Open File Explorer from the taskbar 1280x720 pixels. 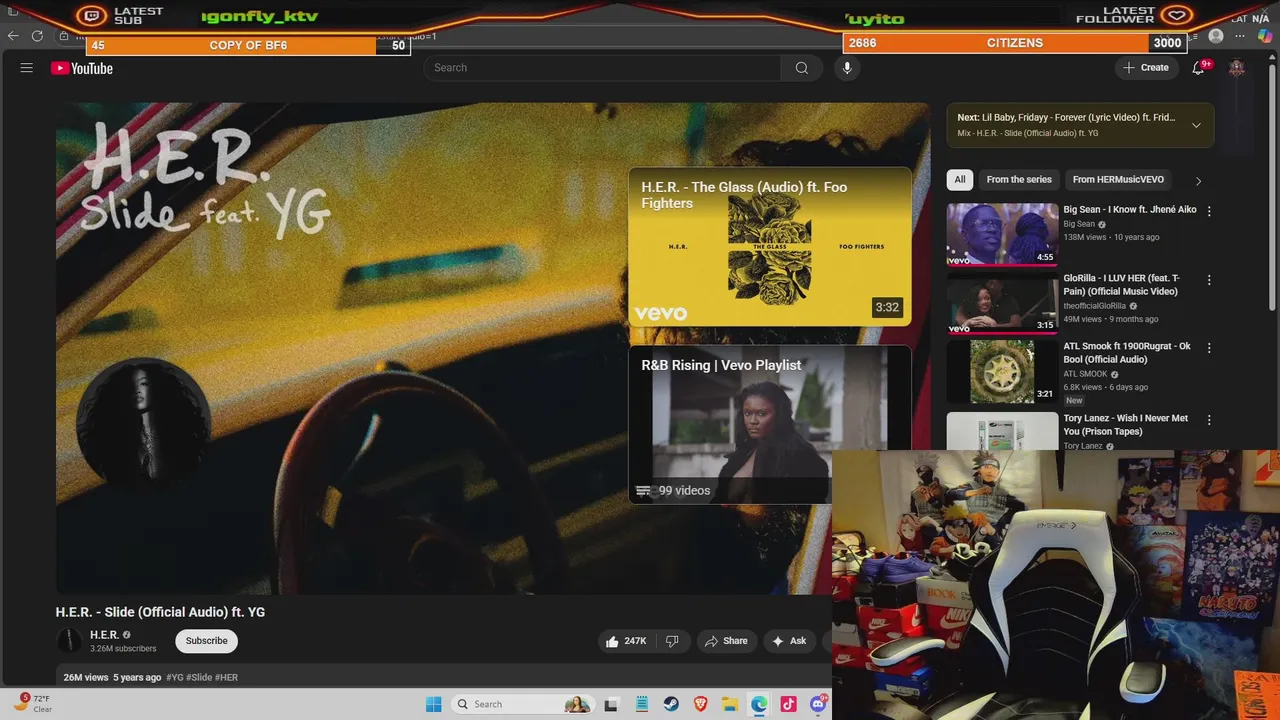[730, 704]
